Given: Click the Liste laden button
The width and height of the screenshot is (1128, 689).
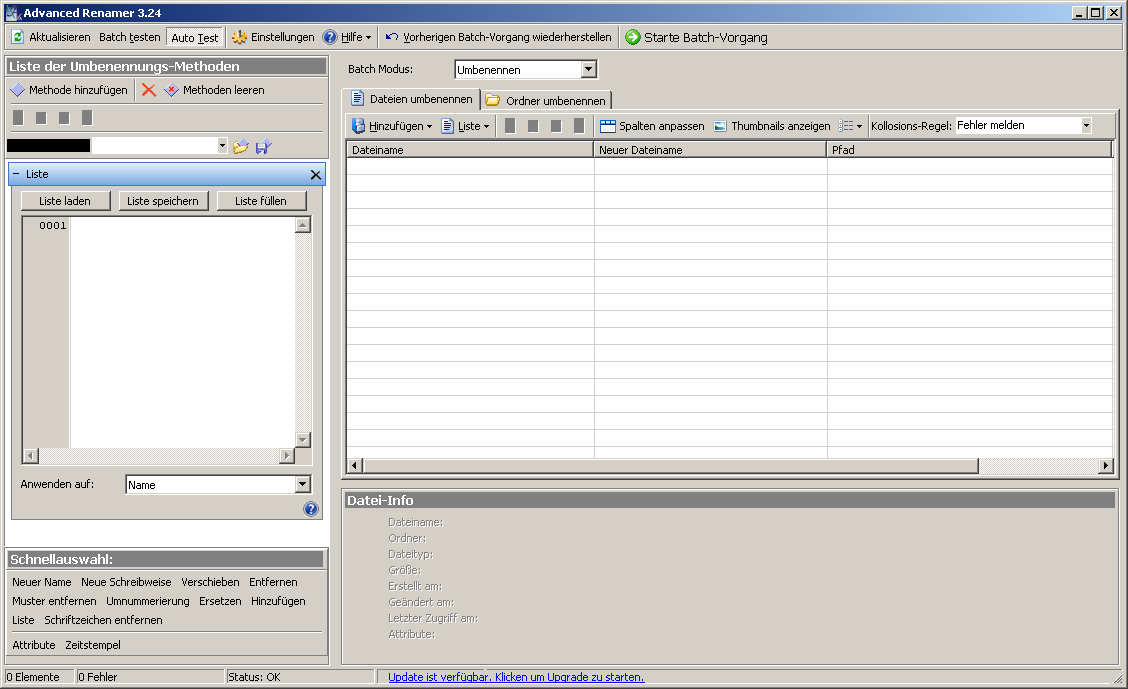Looking at the screenshot, I should pos(65,201).
